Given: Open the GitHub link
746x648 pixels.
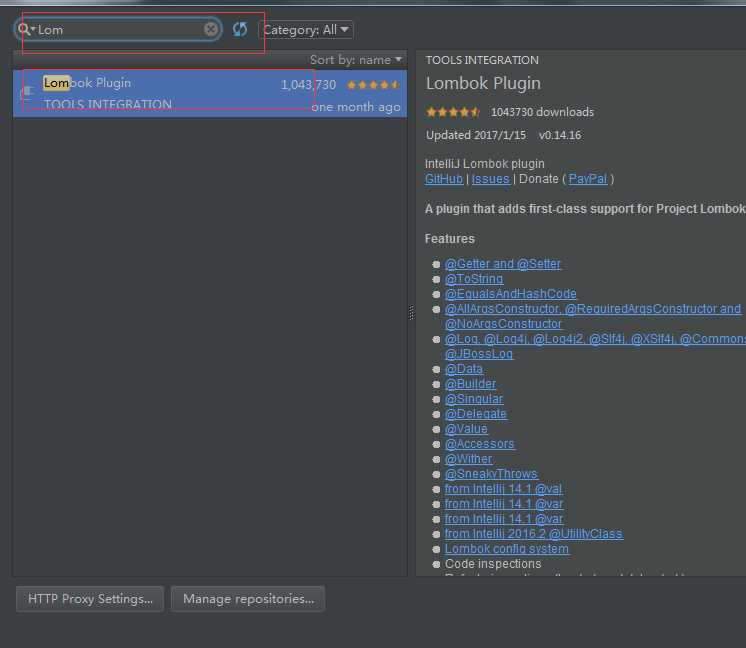Looking at the screenshot, I should (443, 179).
